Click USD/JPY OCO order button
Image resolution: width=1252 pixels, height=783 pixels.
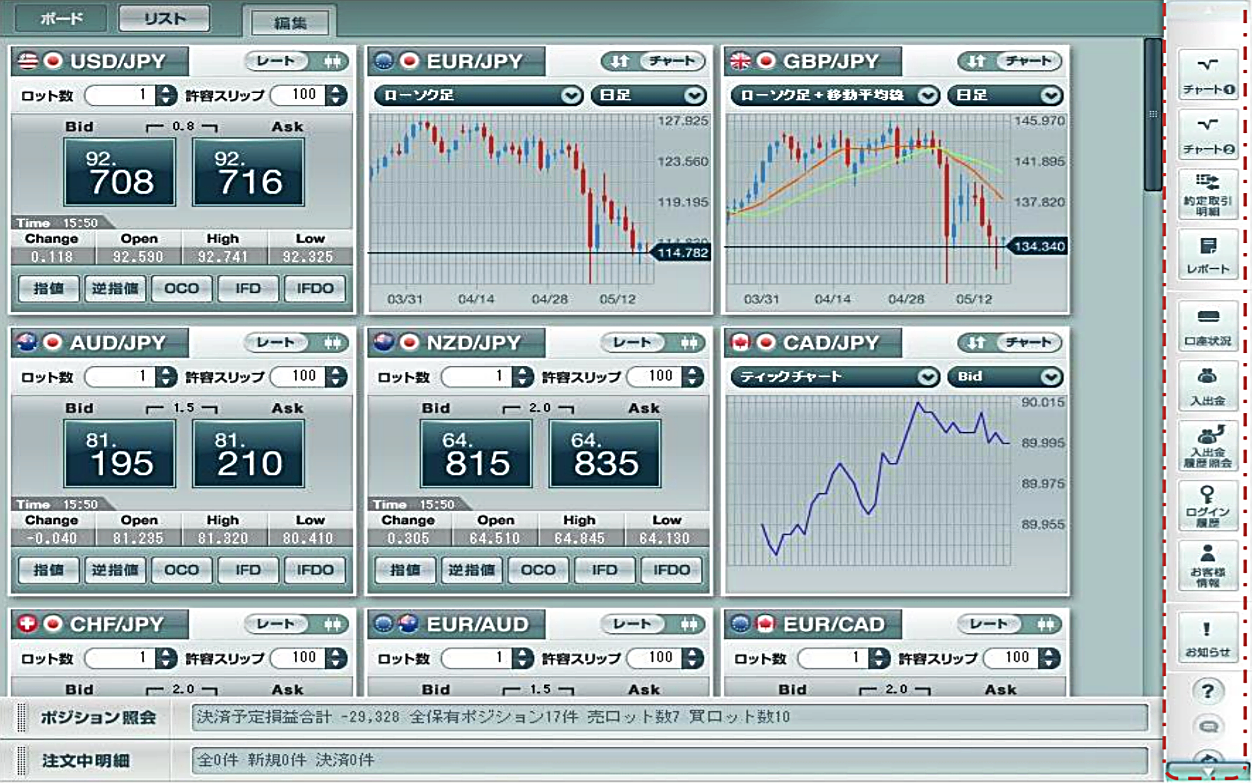click(x=182, y=289)
